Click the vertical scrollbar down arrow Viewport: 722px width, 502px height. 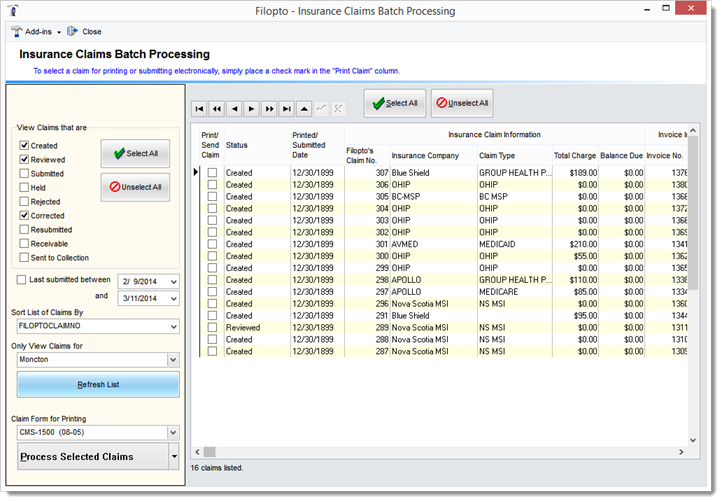point(693,440)
